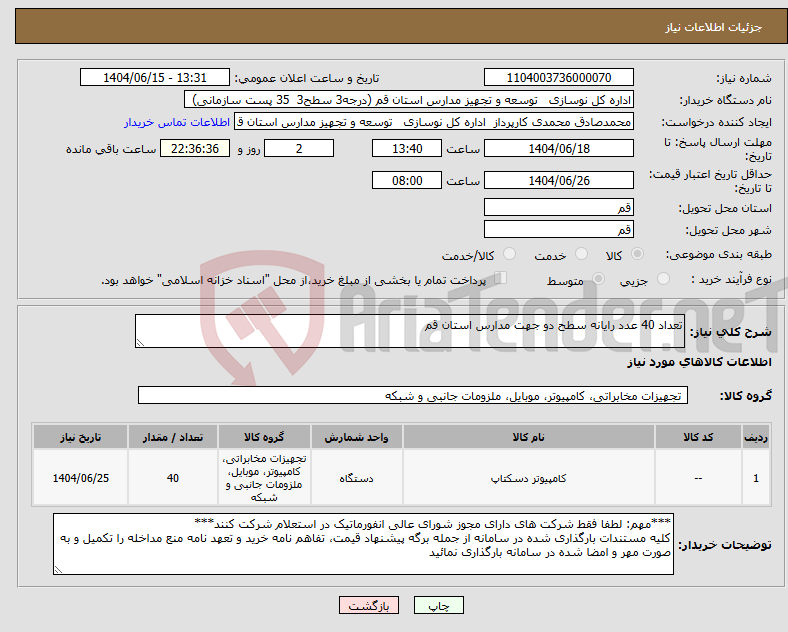
Task: Click the کد کالا column header
Action: tap(698, 437)
